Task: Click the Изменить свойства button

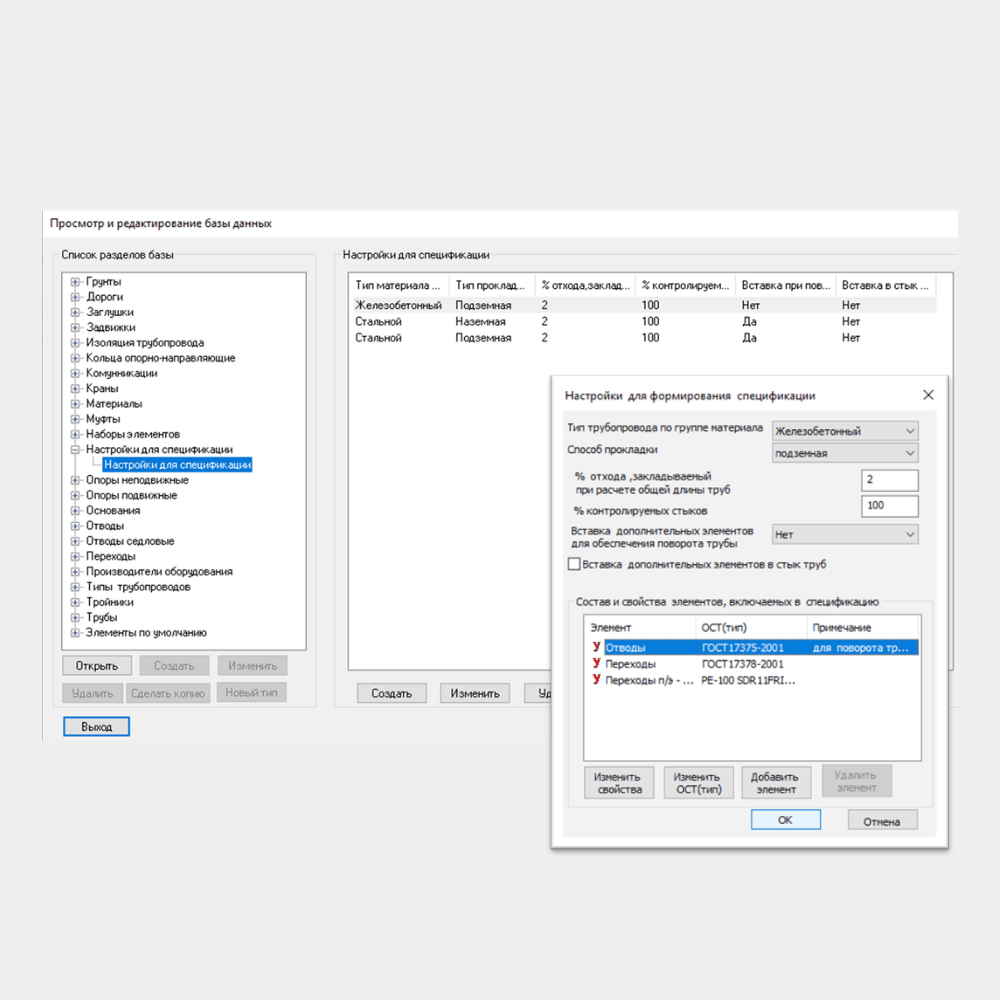Action: click(619, 782)
